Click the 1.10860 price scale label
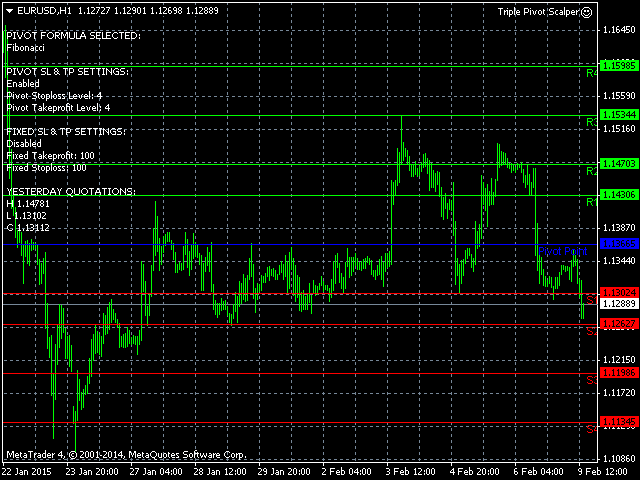 click(x=619, y=459)
